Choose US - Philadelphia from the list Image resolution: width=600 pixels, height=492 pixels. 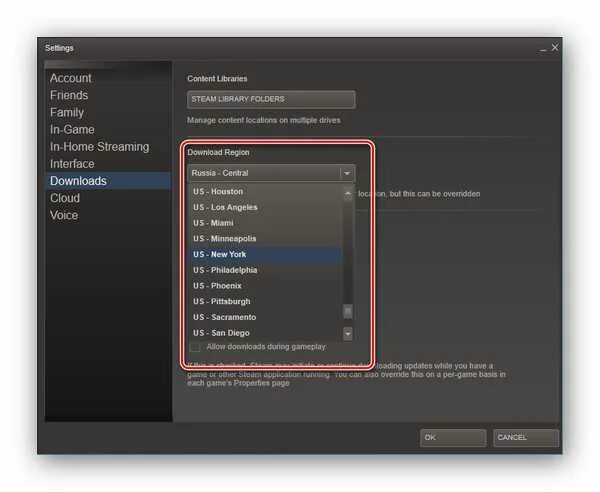(267, 270)
